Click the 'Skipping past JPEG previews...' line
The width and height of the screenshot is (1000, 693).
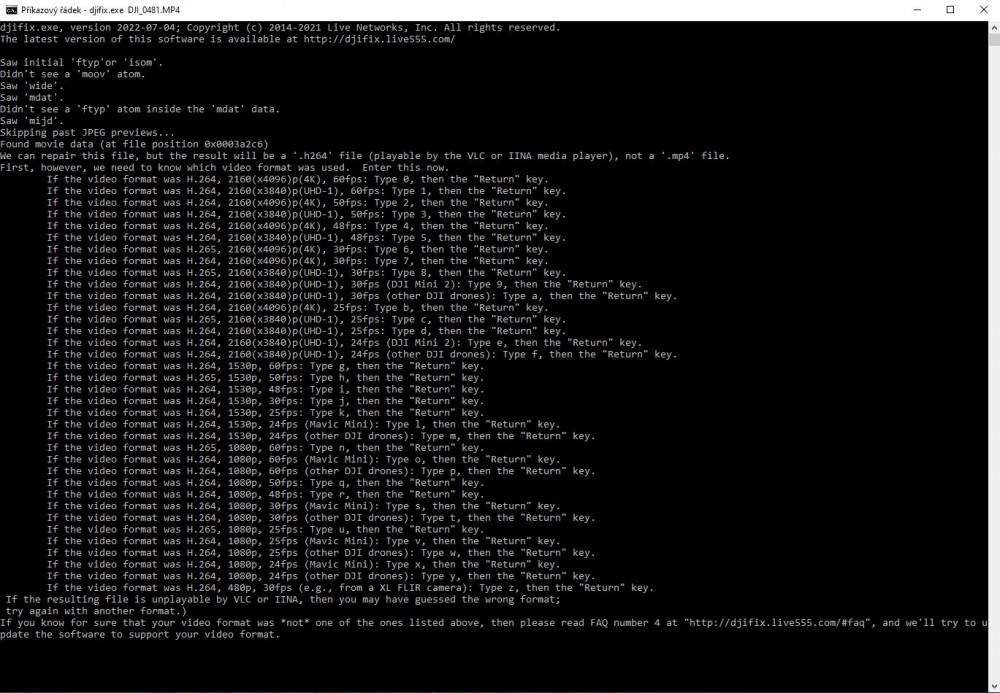pos(87,132)
